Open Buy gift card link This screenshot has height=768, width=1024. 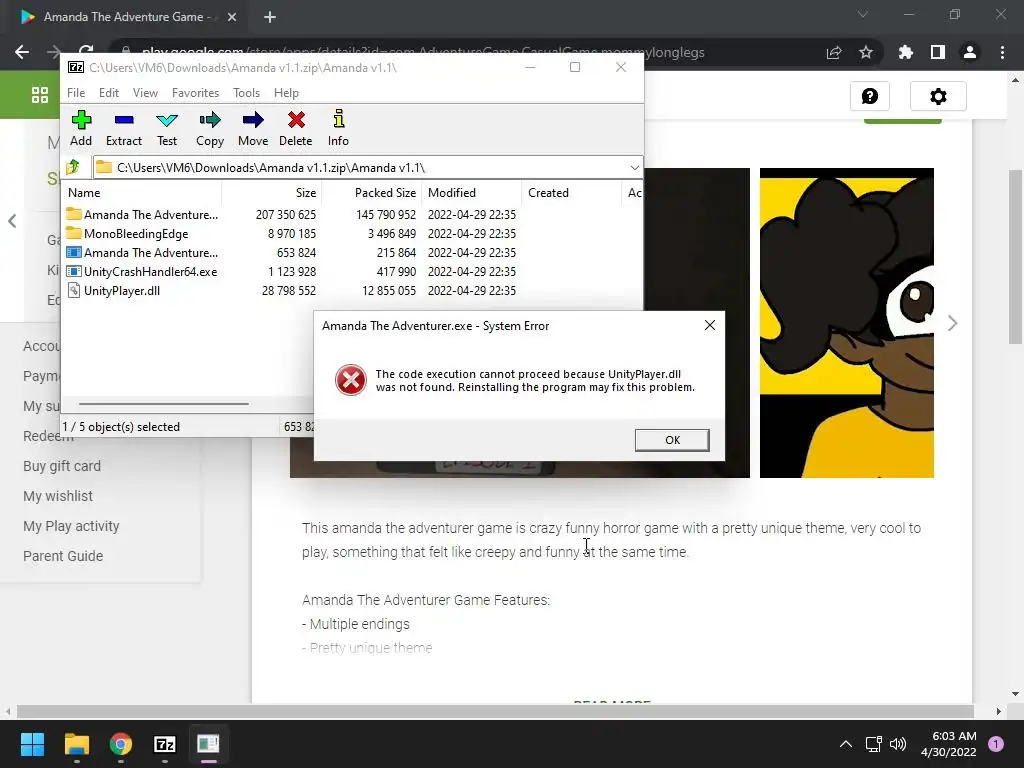(x=62, y=466)
